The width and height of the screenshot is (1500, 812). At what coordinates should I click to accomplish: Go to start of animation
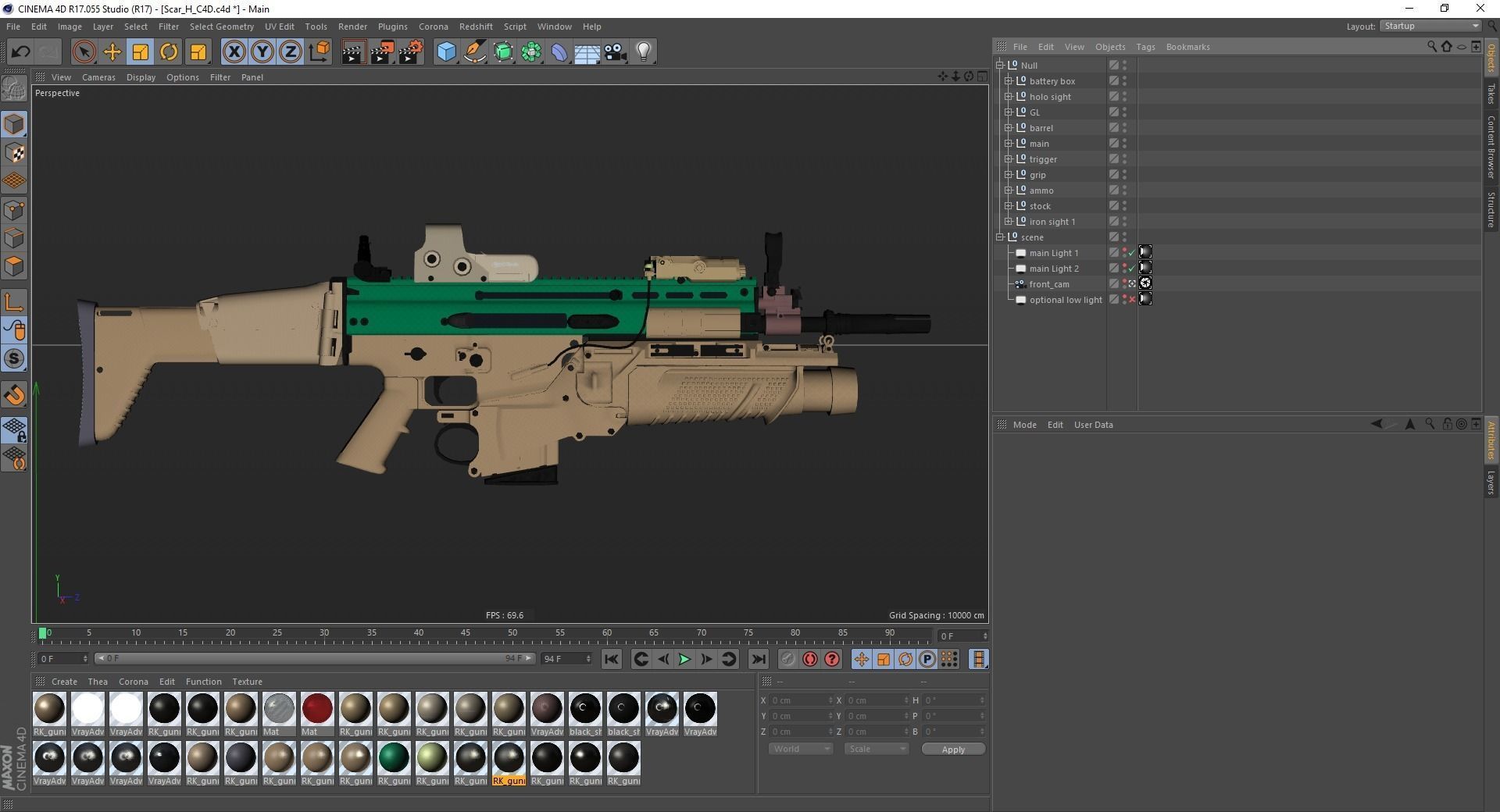(x=612, y=660)
